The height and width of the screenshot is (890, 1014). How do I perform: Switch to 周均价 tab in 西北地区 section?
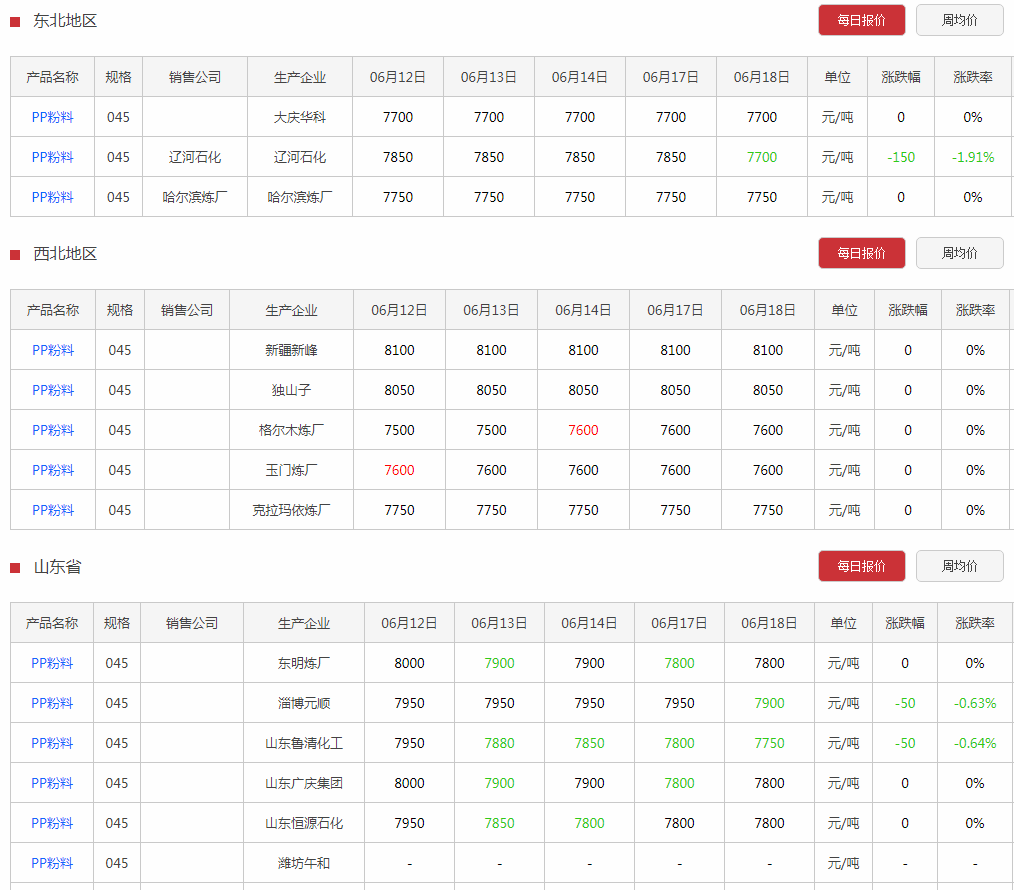click(x=960, y=253)
